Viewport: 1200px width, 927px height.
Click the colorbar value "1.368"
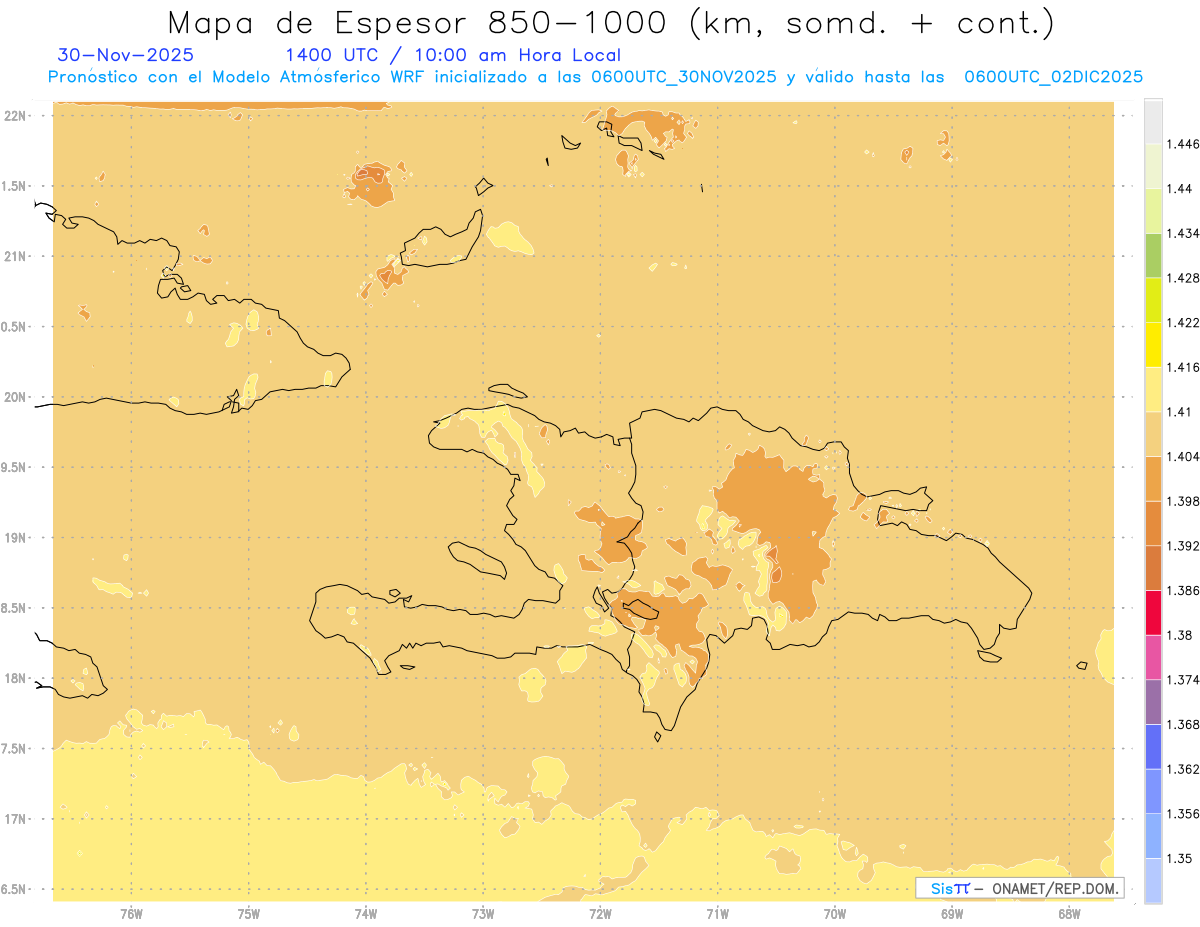[1183, 724]
